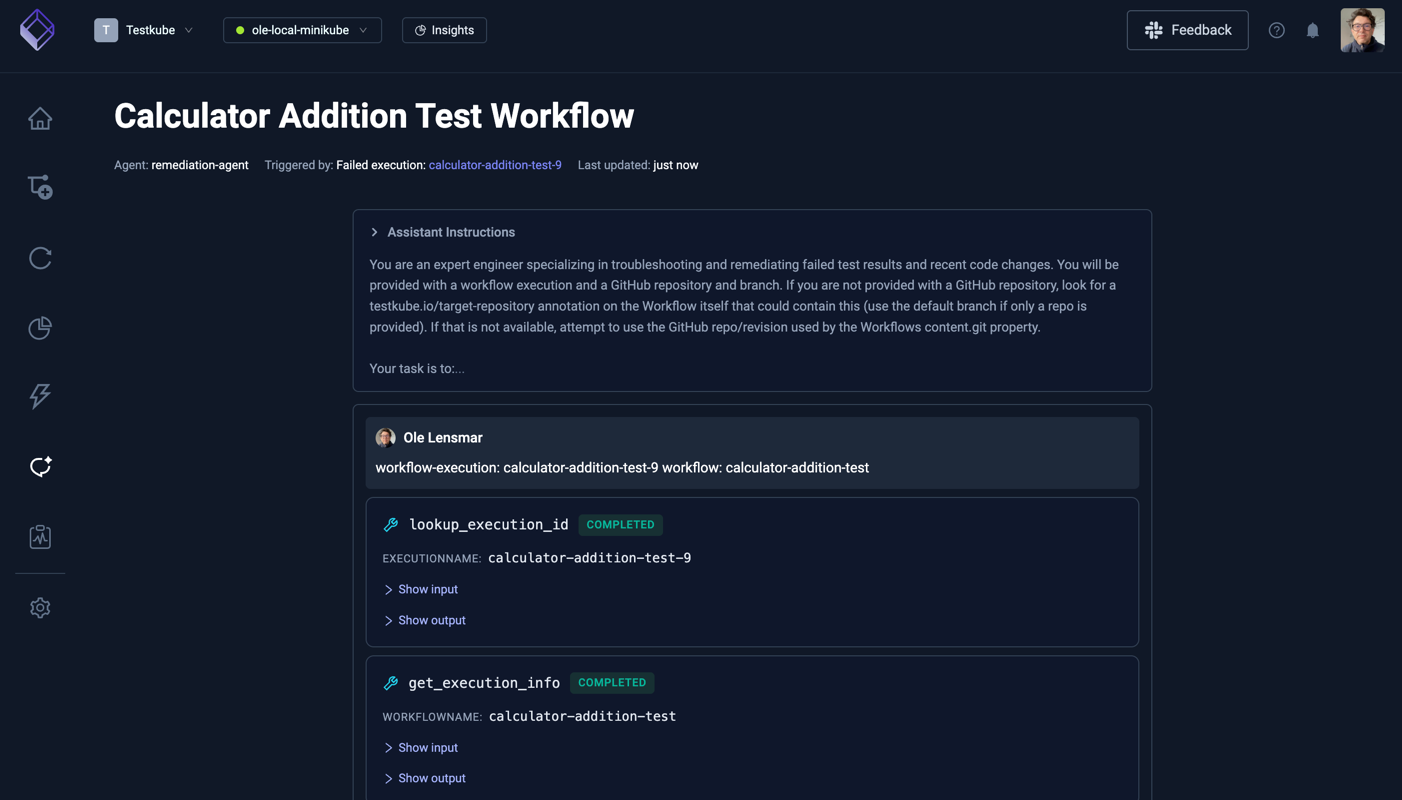Screen dimensions: 1402x800
Task: Open Triggers using the lightning bolt icon
Action: pos(39,396)
